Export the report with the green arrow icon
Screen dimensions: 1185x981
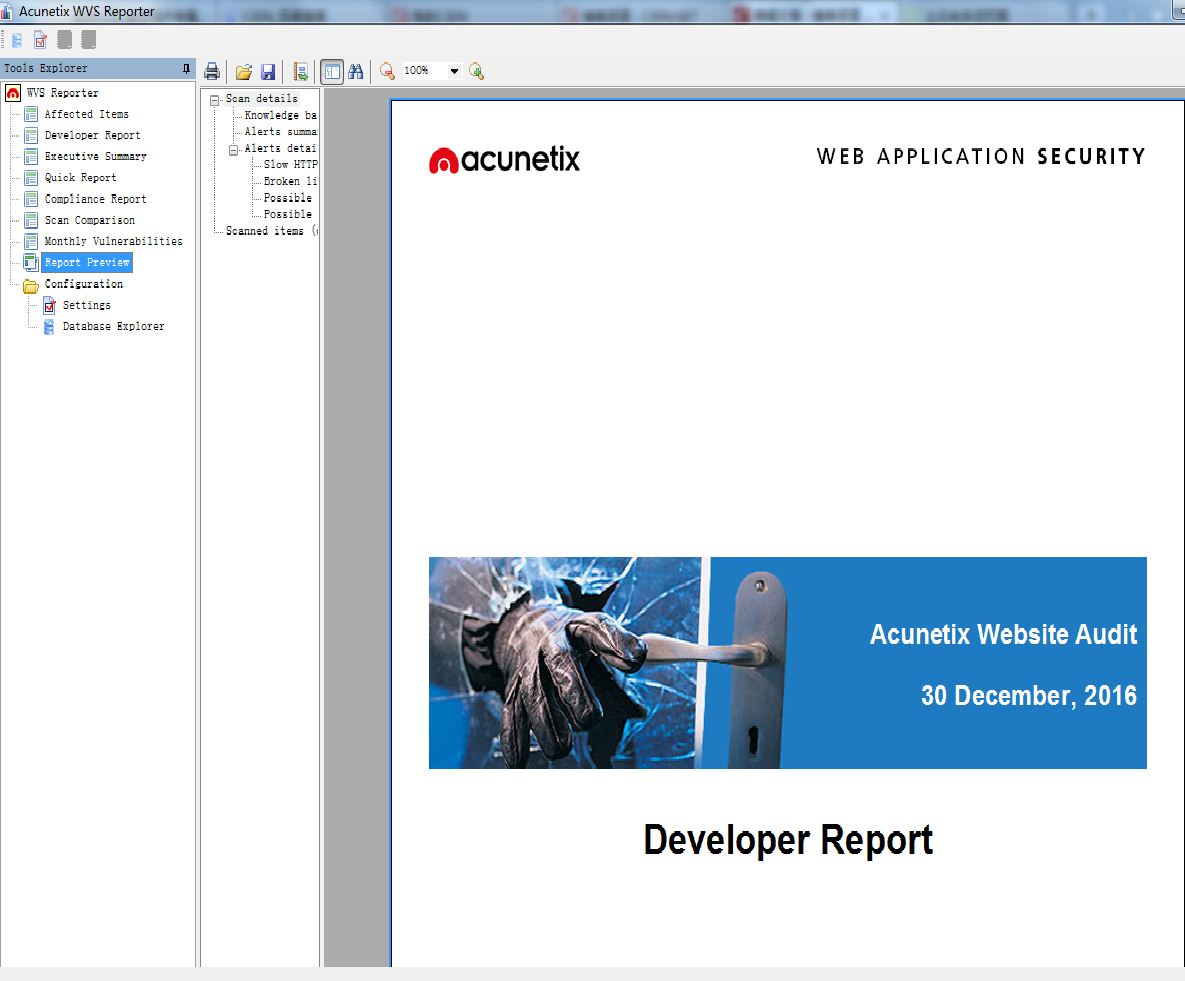pos(301,72)
